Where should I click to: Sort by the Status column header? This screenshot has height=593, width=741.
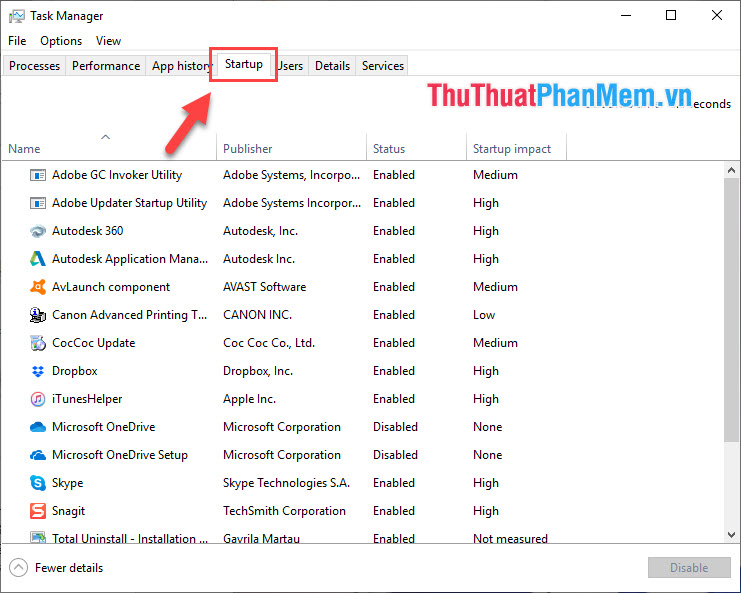[x=416, y=146]
